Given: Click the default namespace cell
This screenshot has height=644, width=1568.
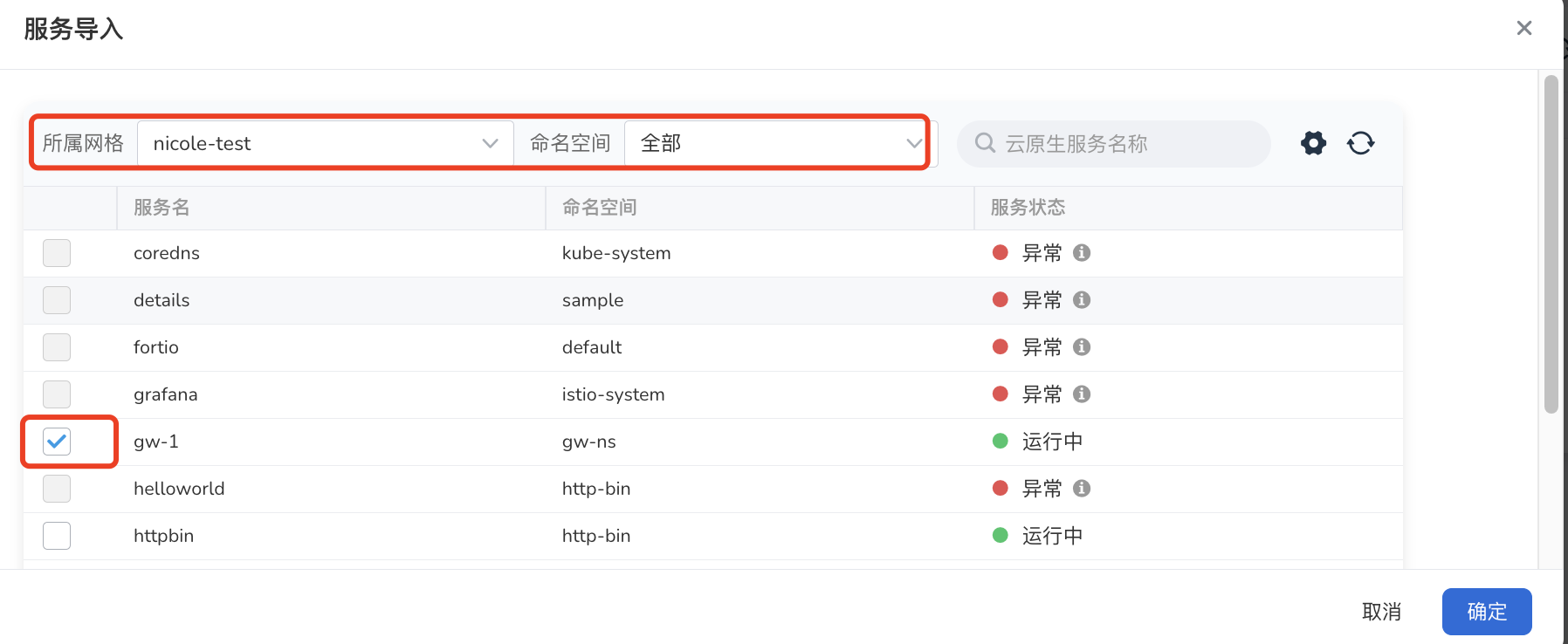Looking at the screenshot, I should [592, 347].
